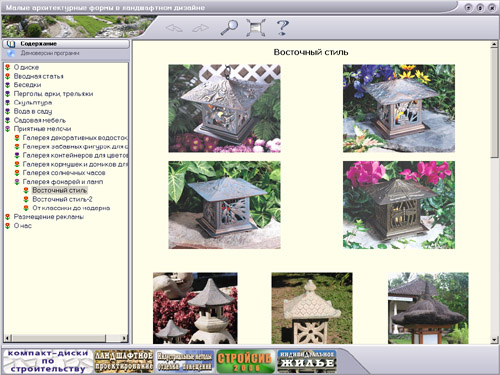Click lantern photo with large green leaves
The image size is (500, 375).
point(224,205)
